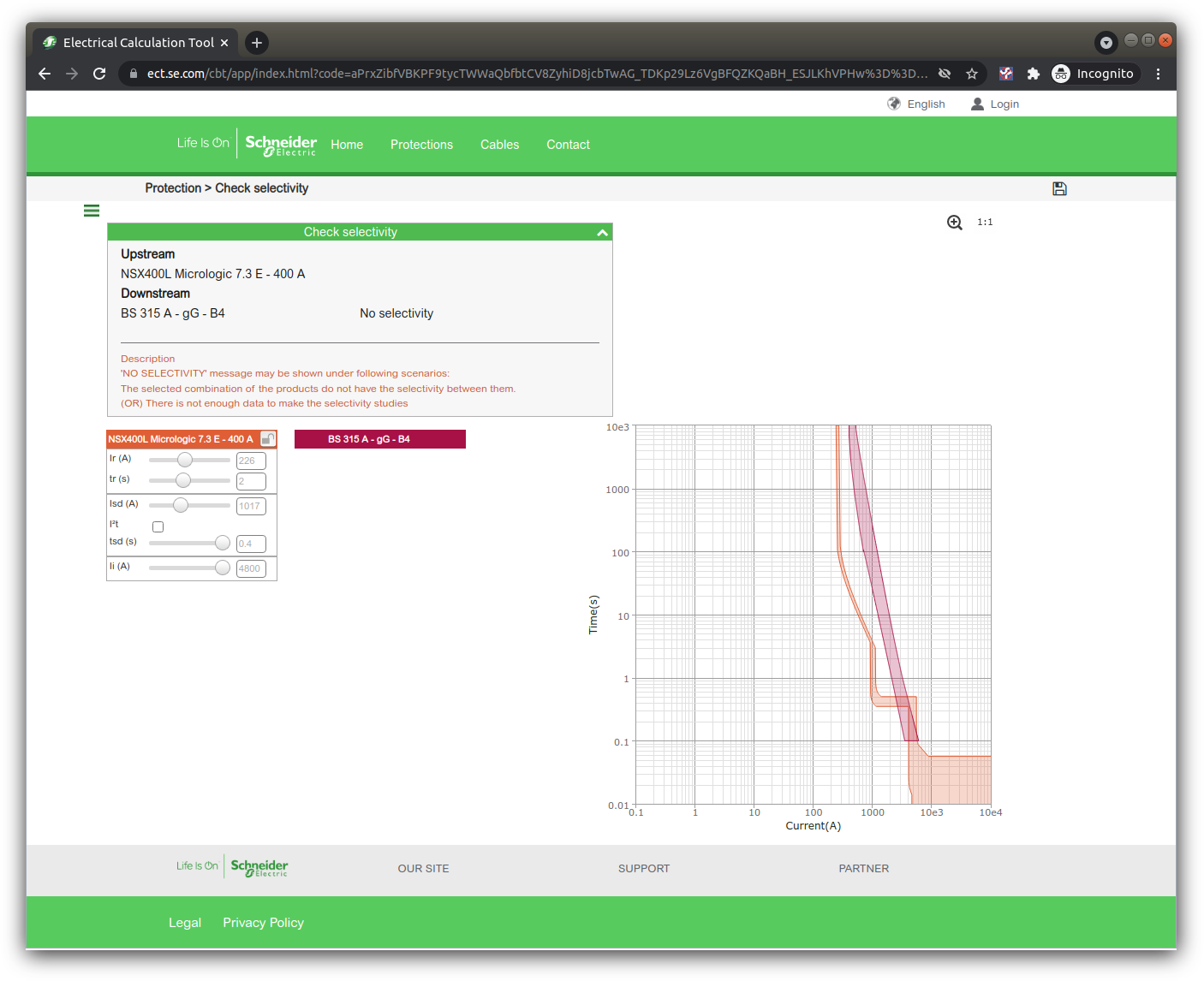Open the Legal footer link
Screen dimensions: 1204x981
[x=185, y=923]
